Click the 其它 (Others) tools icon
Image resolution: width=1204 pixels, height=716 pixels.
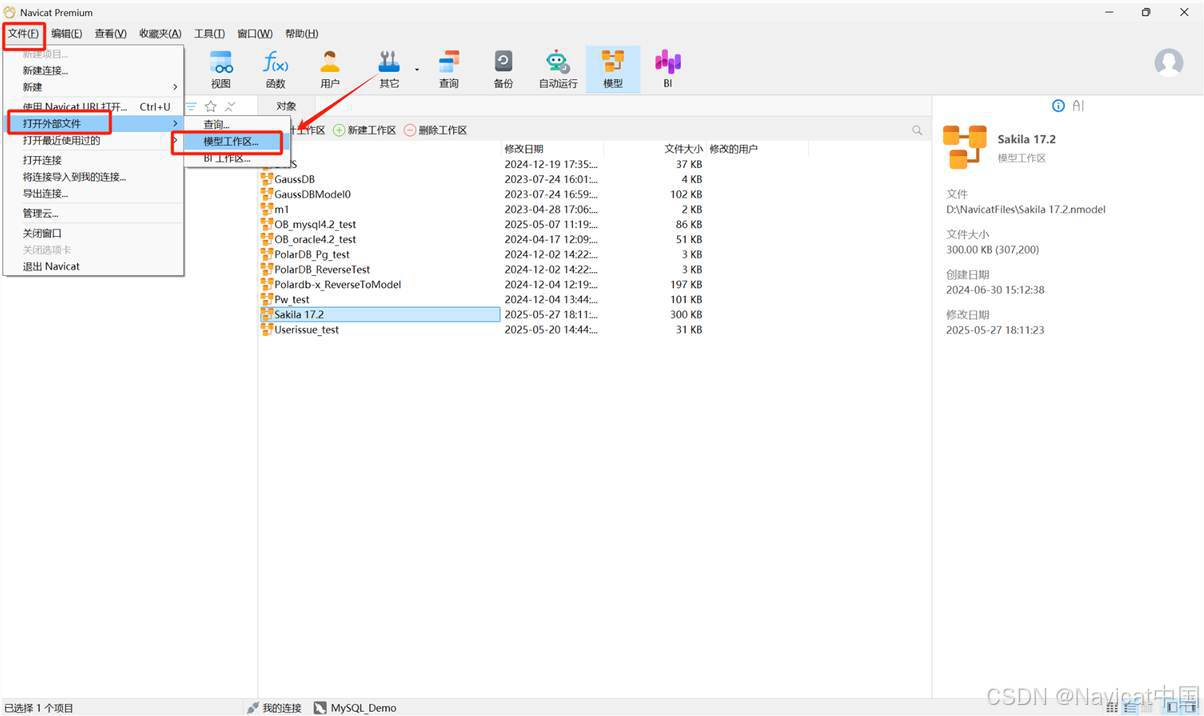pyautogui.click(x=389, y=69)
